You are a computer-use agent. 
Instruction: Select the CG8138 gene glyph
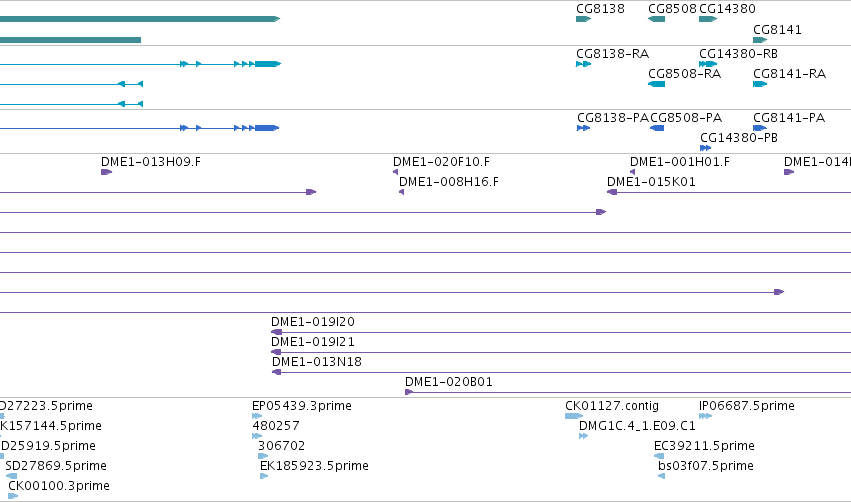583,19
